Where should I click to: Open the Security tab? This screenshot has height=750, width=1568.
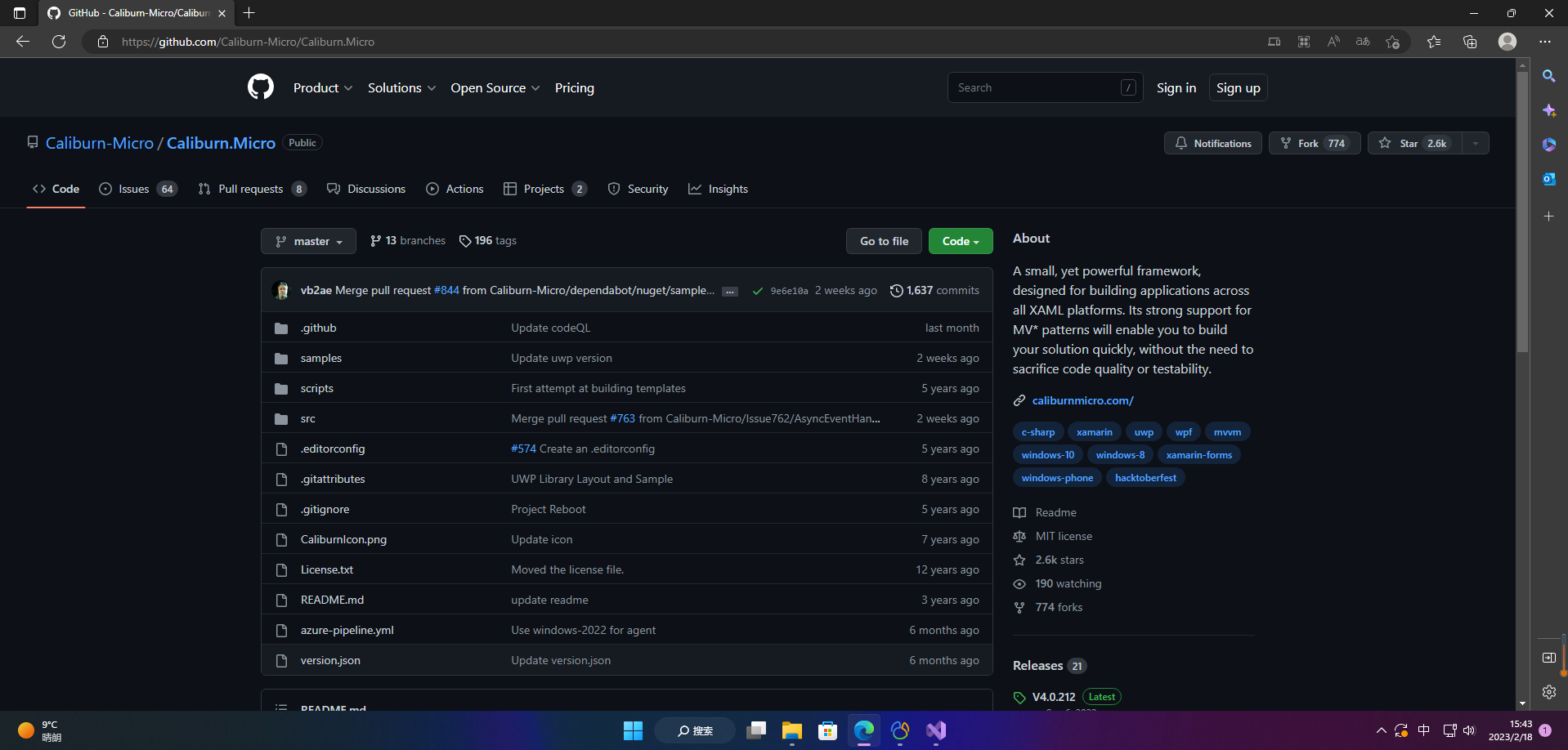[x=638, y=189]
